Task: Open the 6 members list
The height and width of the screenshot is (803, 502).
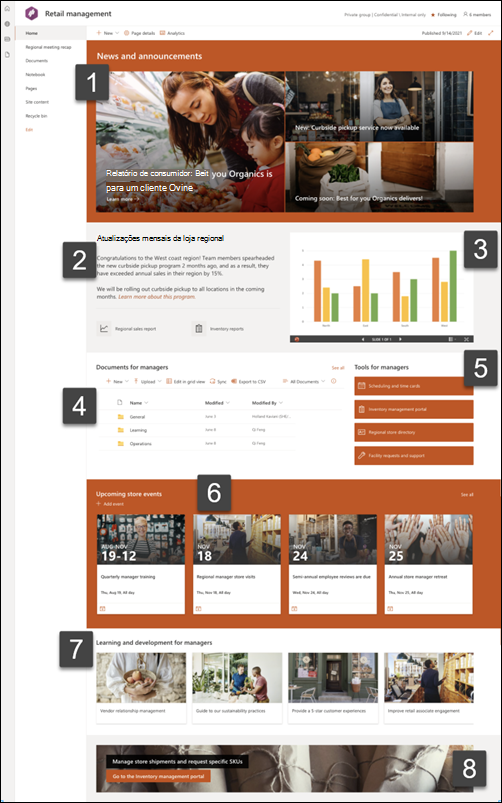Action: [477, 15]
